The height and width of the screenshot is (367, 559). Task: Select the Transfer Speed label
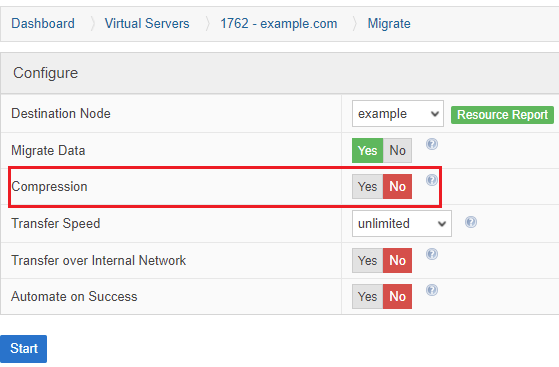click(x=56, y=224)
